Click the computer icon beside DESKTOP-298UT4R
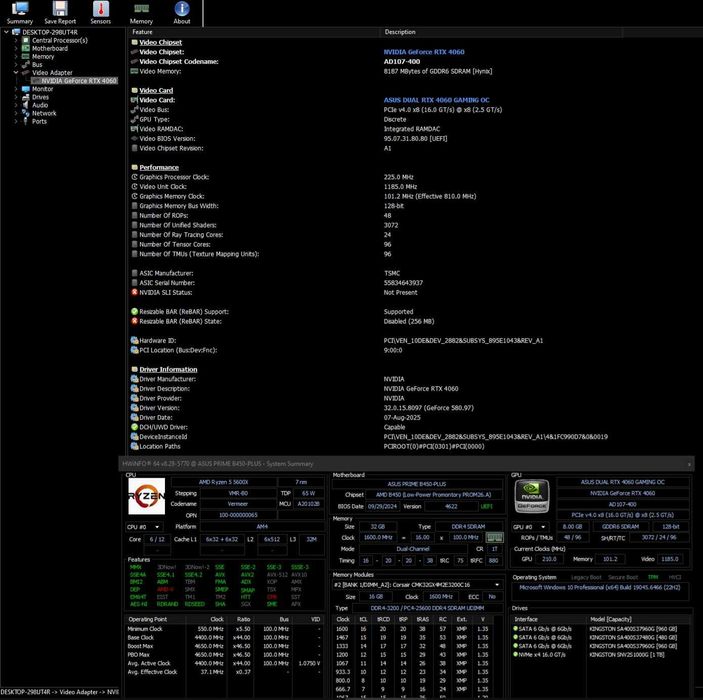This screenshot has height=700, width=703. pos(16,32)
